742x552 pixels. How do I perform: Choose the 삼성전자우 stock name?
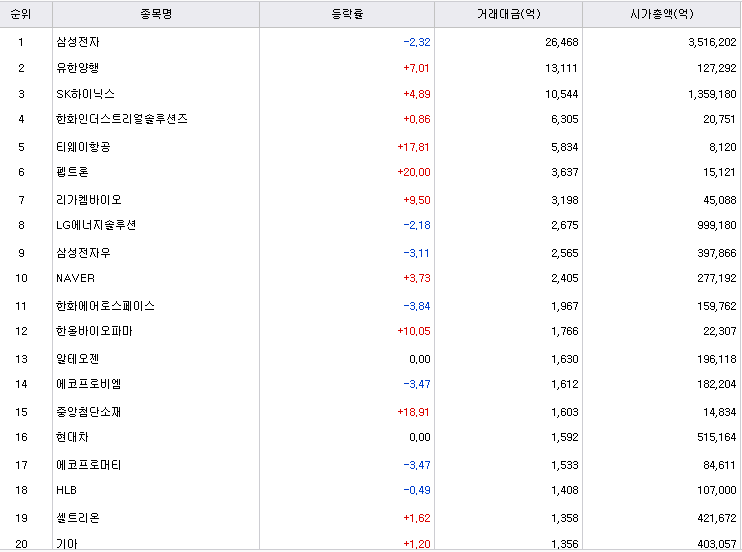[x=83, y=253]
